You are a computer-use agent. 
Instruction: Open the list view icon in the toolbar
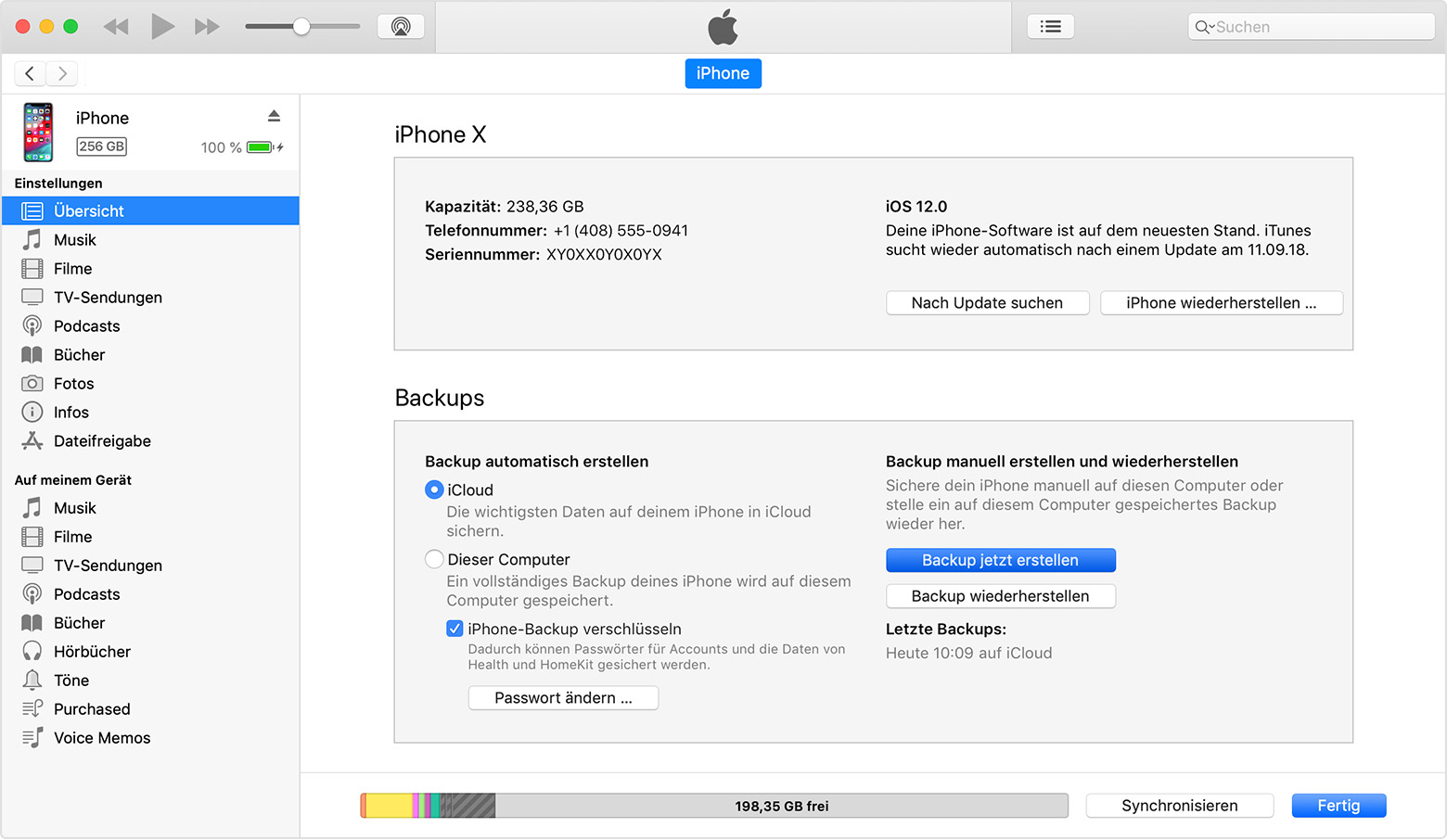tap(1050, 27)
